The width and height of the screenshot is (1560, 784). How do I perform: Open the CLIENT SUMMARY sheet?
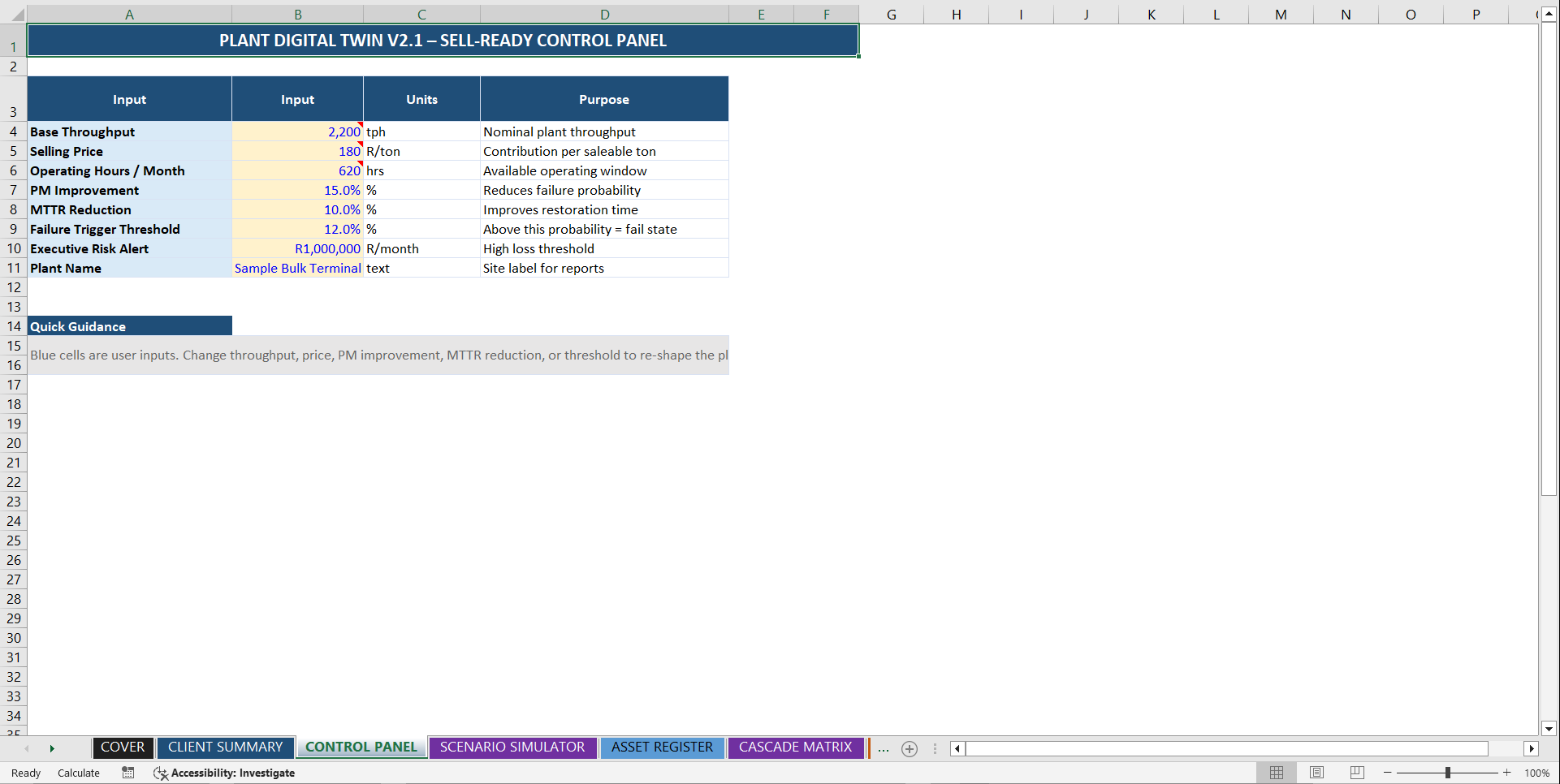pos(225,747)
